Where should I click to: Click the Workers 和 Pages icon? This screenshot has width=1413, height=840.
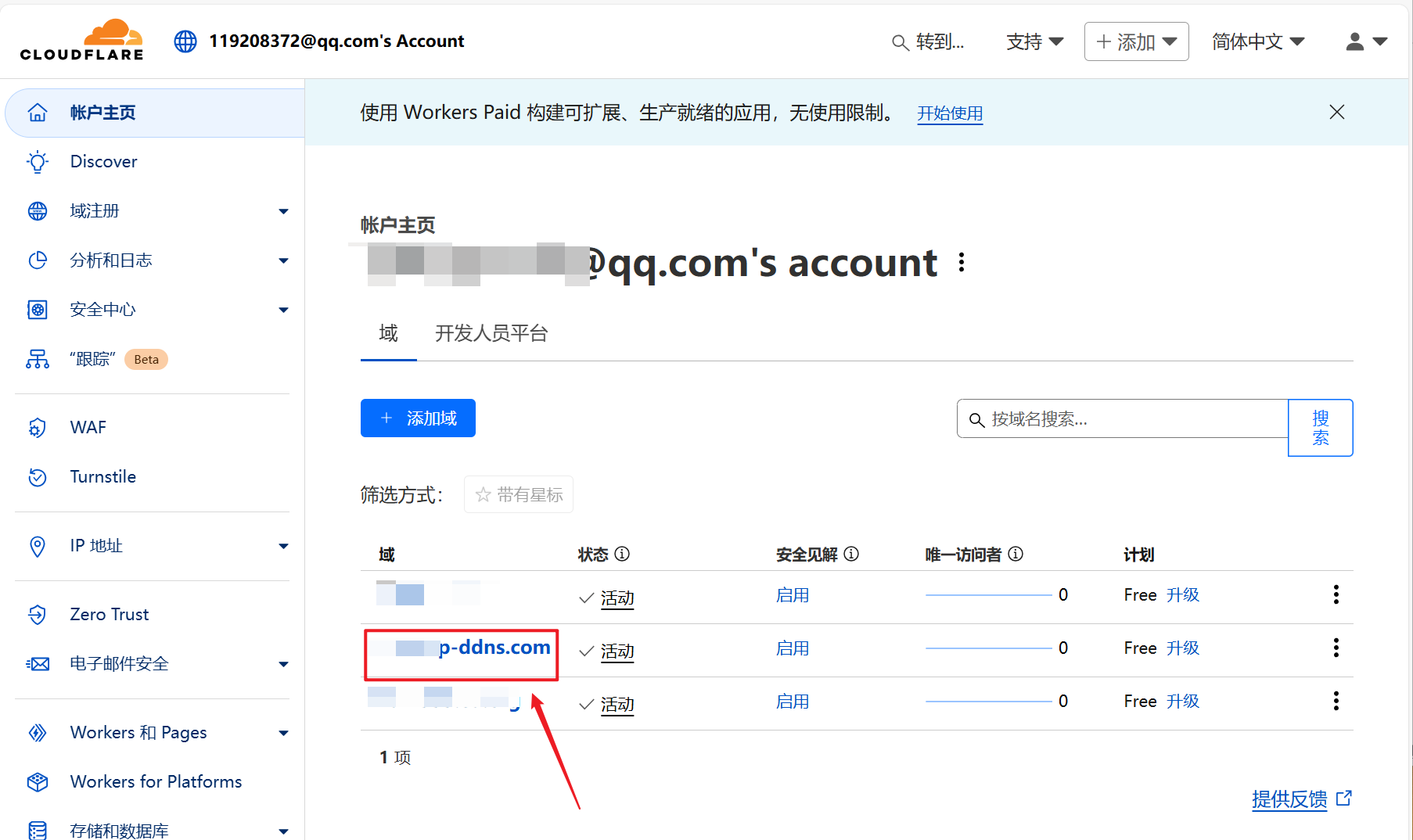click(x=38, y=733)
